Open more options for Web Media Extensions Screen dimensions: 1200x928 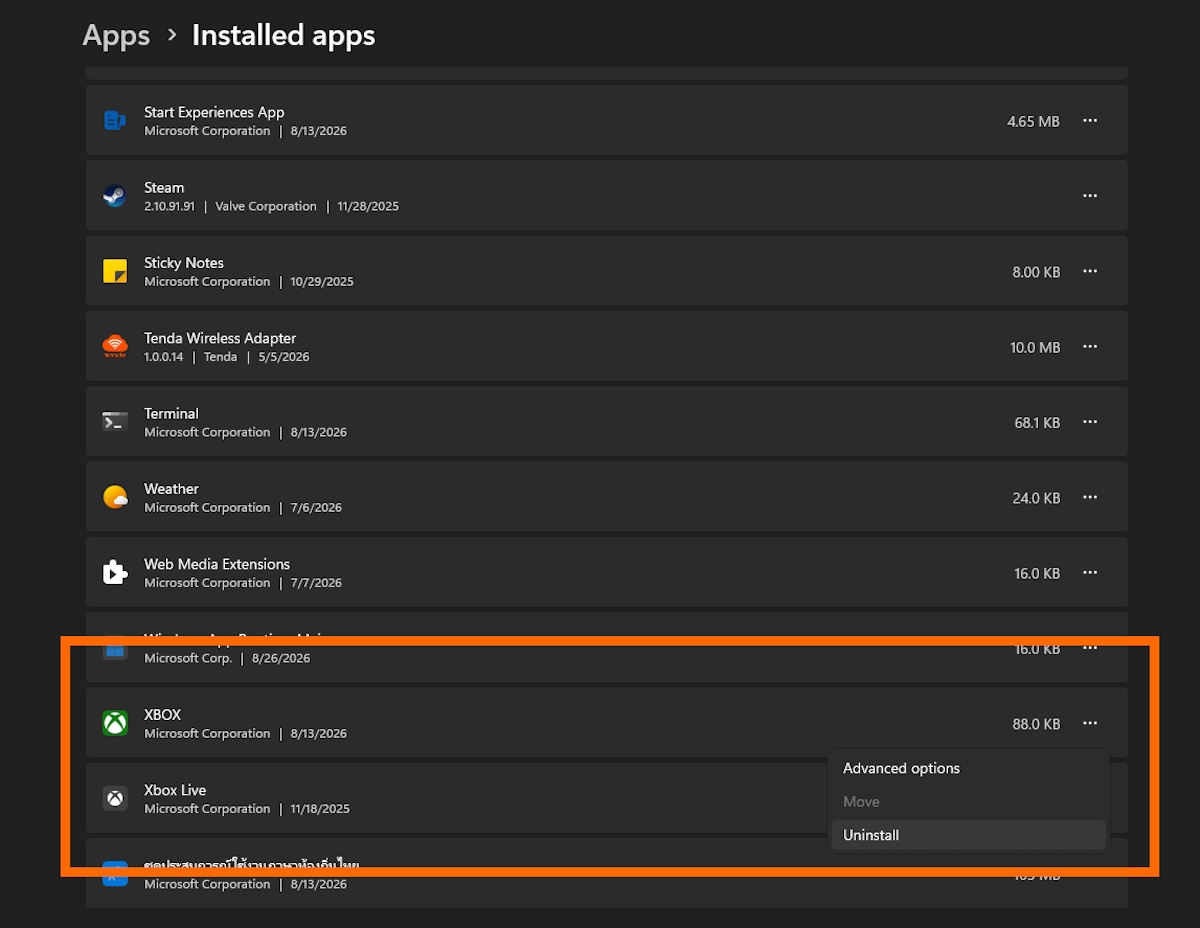tap(1090, 573)
